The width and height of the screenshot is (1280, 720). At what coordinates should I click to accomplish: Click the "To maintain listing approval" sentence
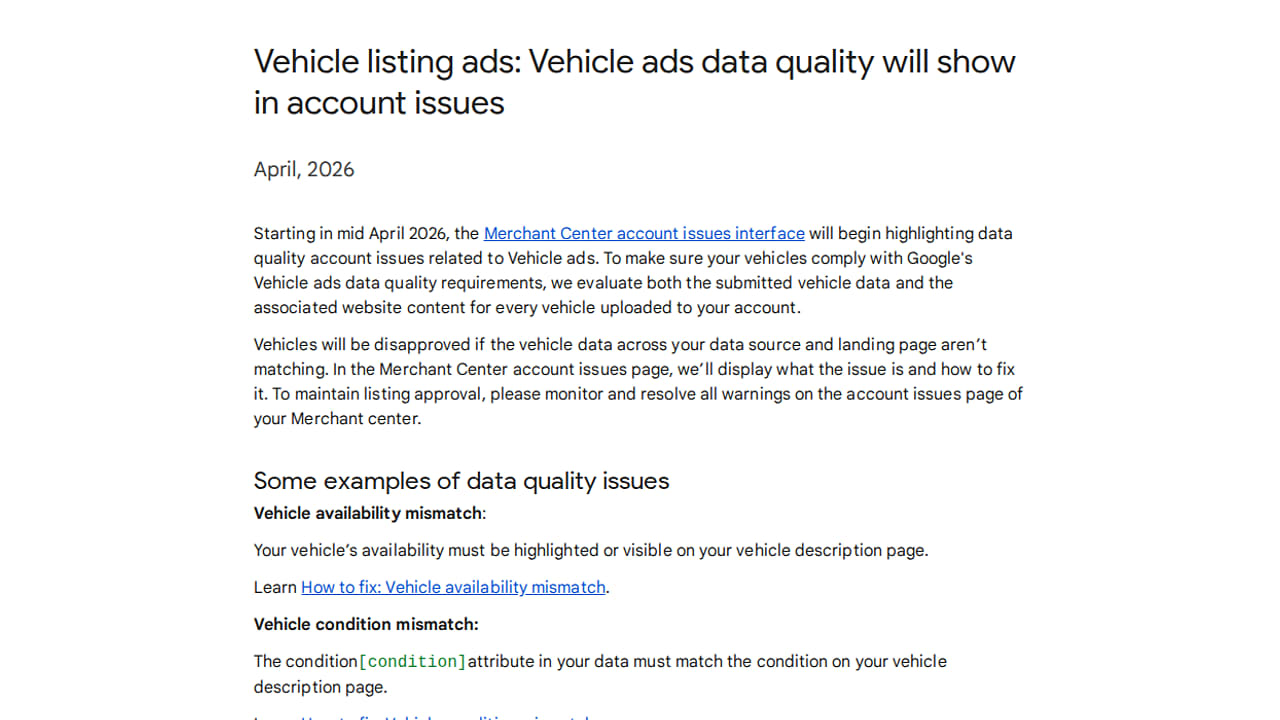pyautogui.click(x=380, y=394)
